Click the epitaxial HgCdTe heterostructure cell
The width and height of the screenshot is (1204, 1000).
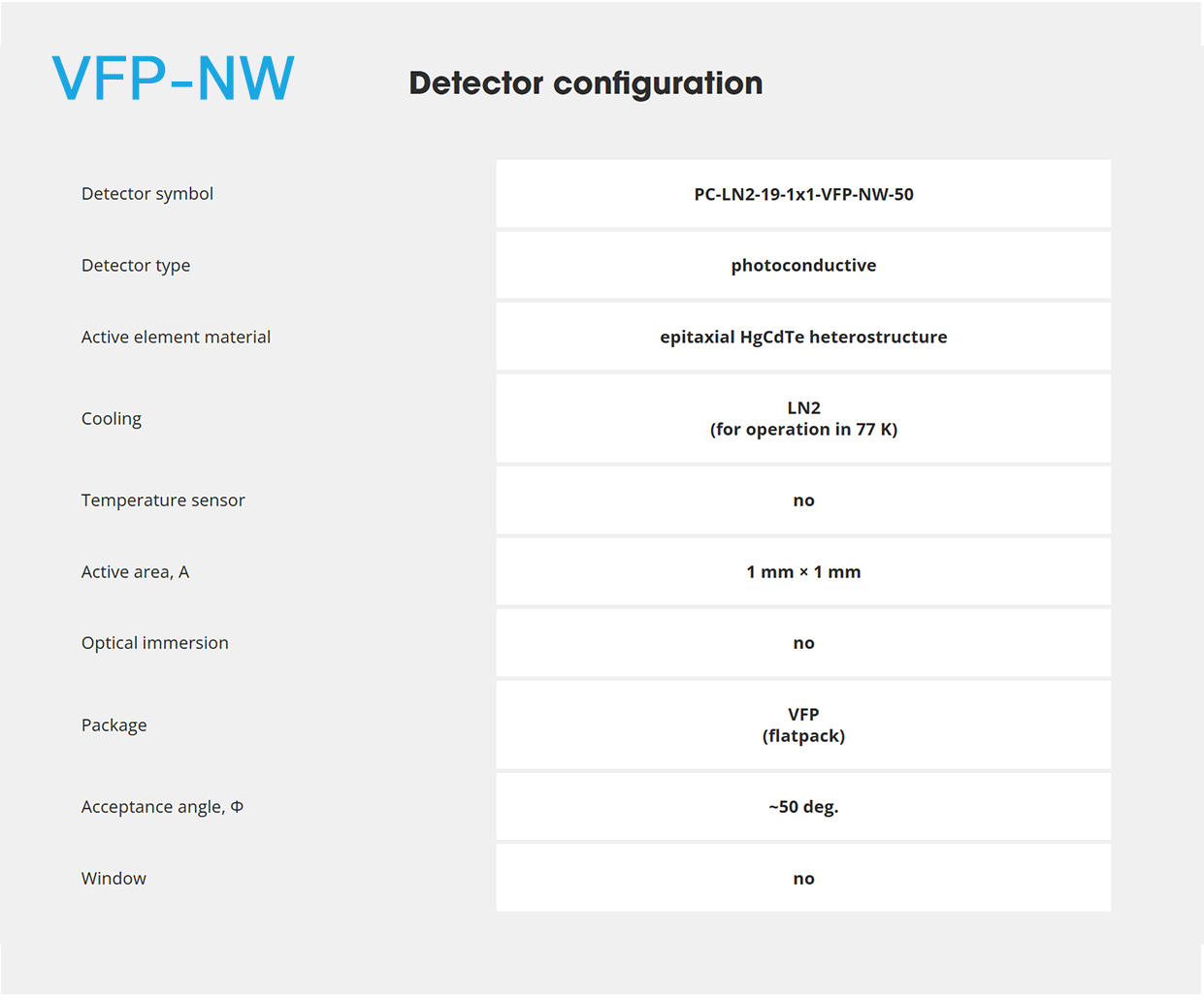pyautogui.click(x=803, y=337)
